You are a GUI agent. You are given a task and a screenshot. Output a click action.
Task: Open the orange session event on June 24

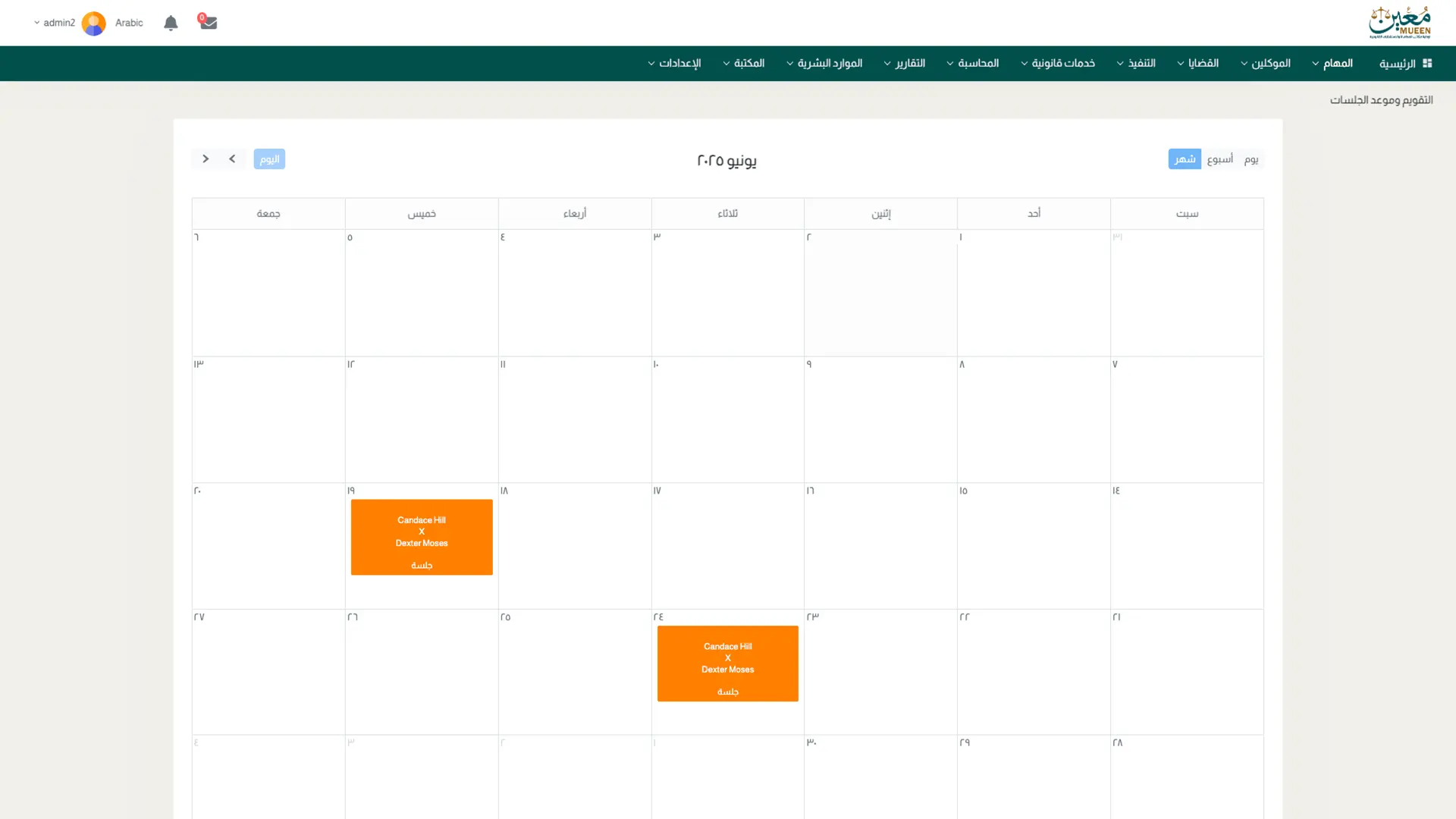point(727,664)
